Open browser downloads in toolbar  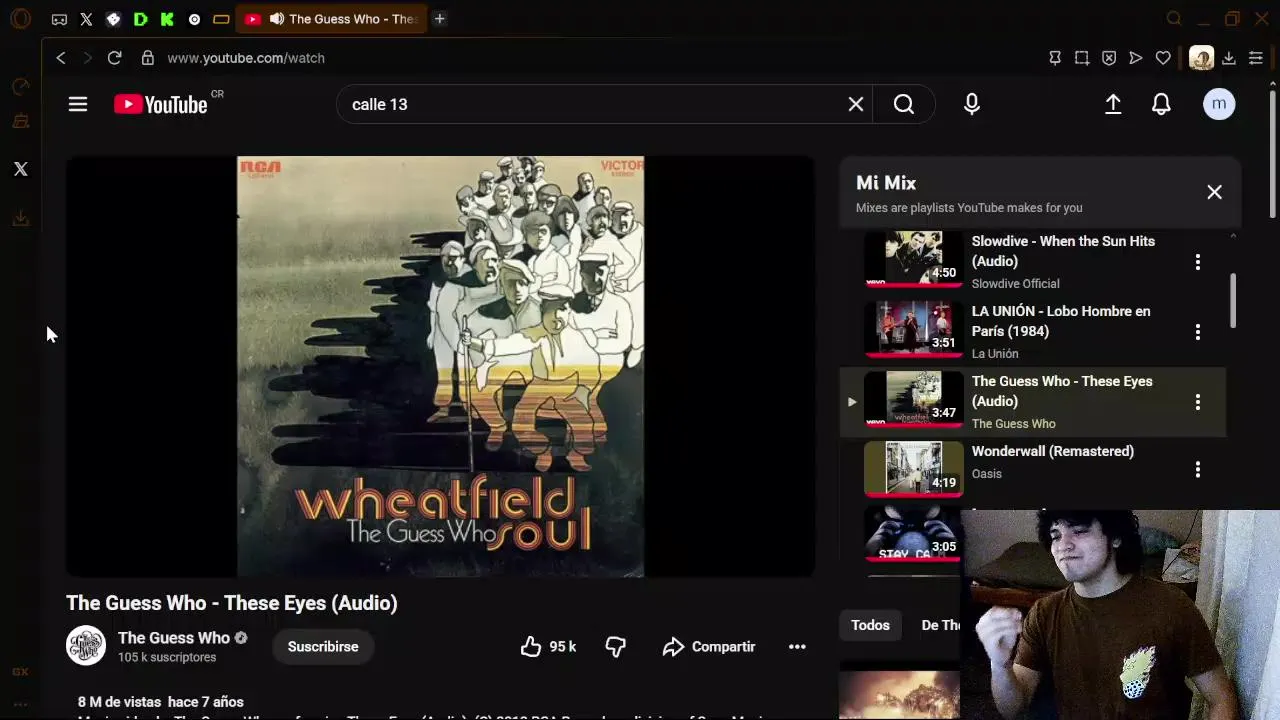click(1229, 58)
